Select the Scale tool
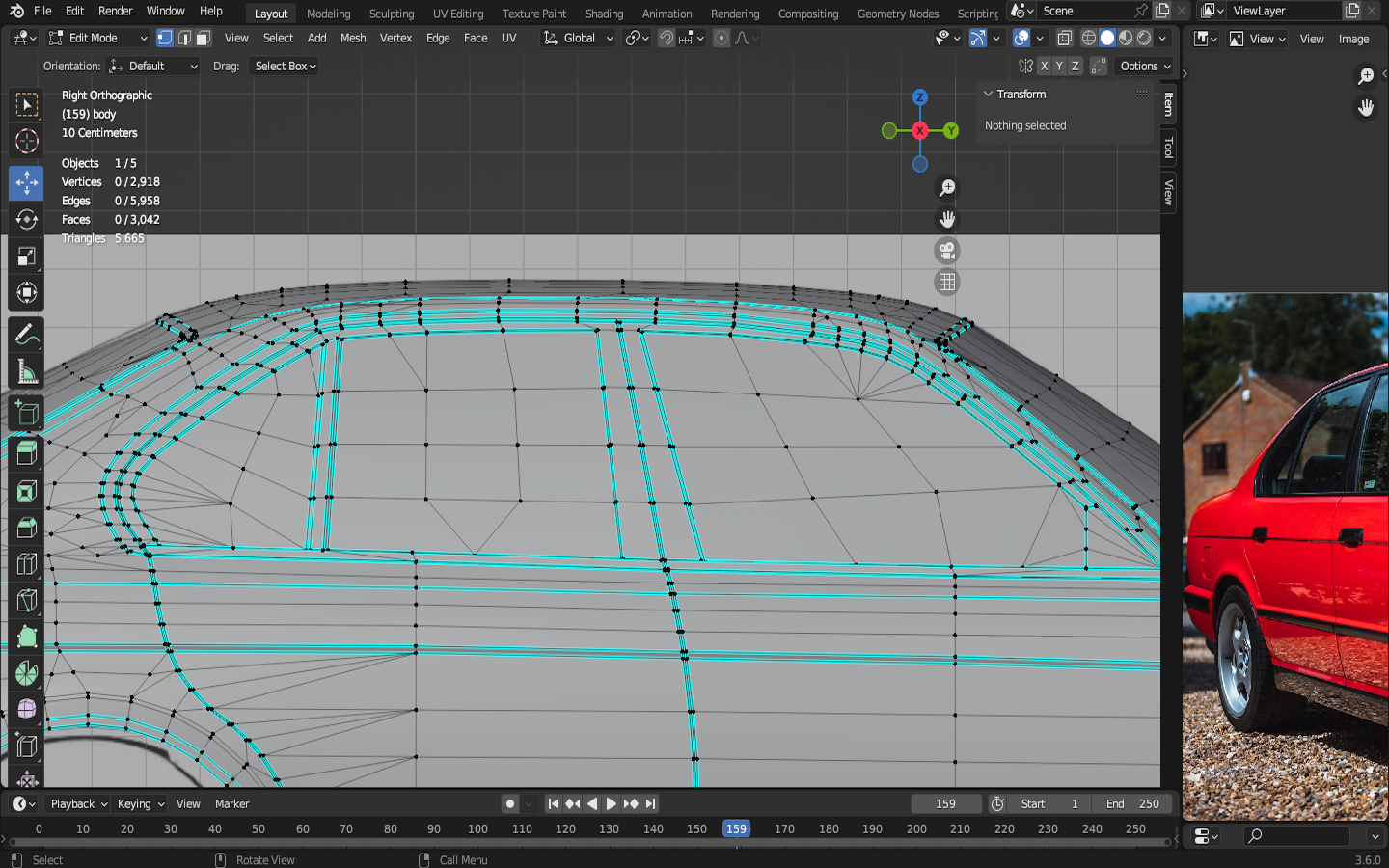The height and width of the screenshot is (868, 1389). click(x=26, y=257)
